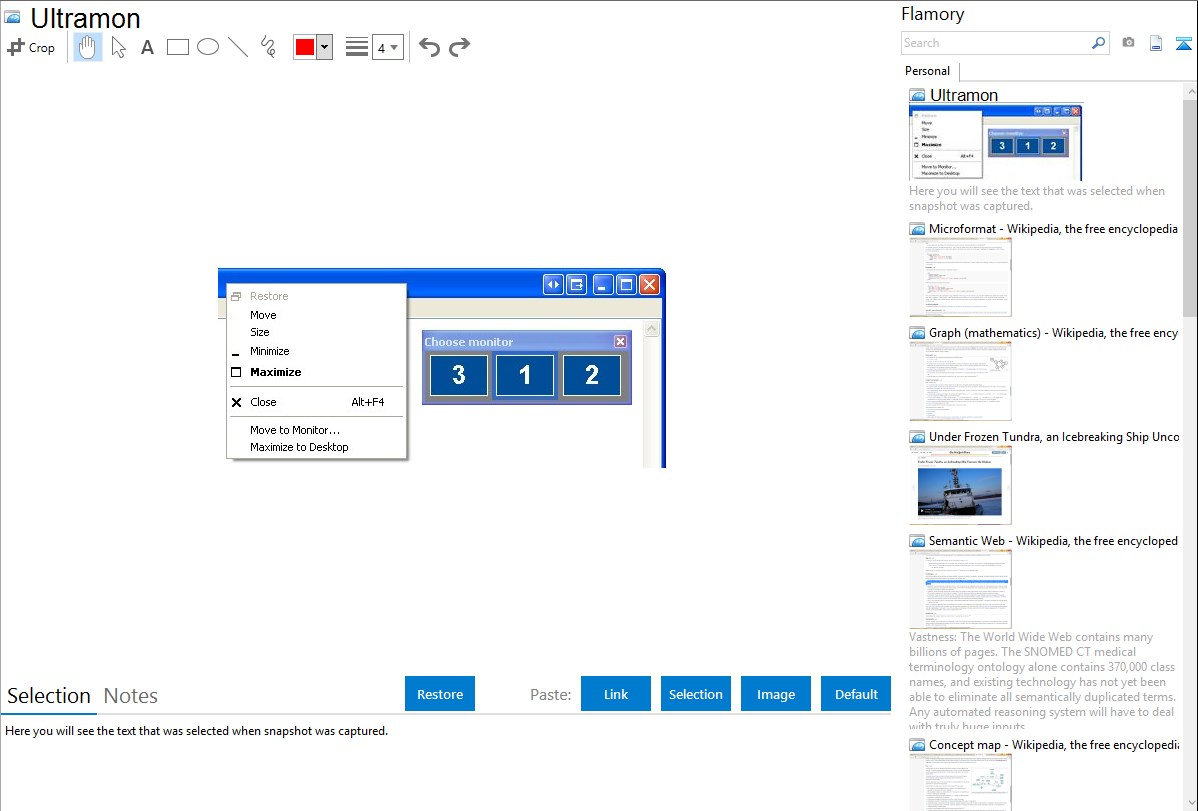The image size is (1198, 811).
Task: Click the icon beside the Microformat entry
Action: [x=918, y=229]
